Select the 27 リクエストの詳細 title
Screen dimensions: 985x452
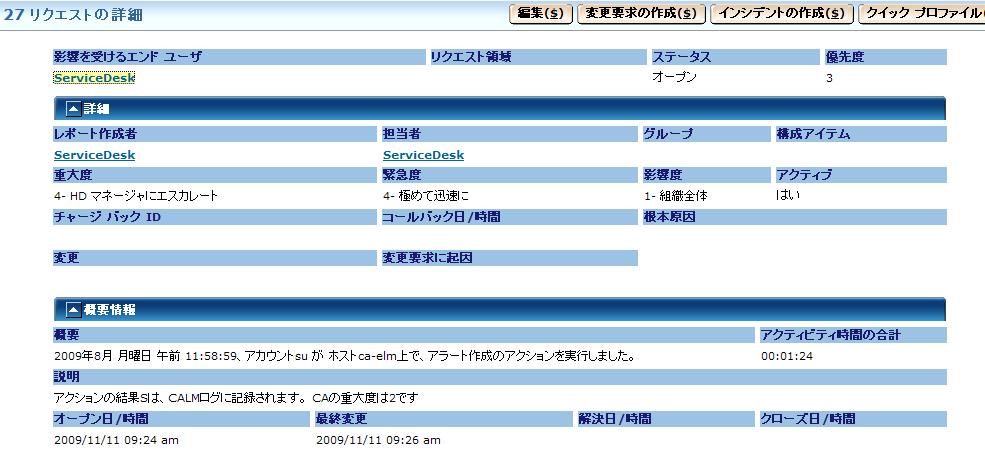[x=73, y=15]
